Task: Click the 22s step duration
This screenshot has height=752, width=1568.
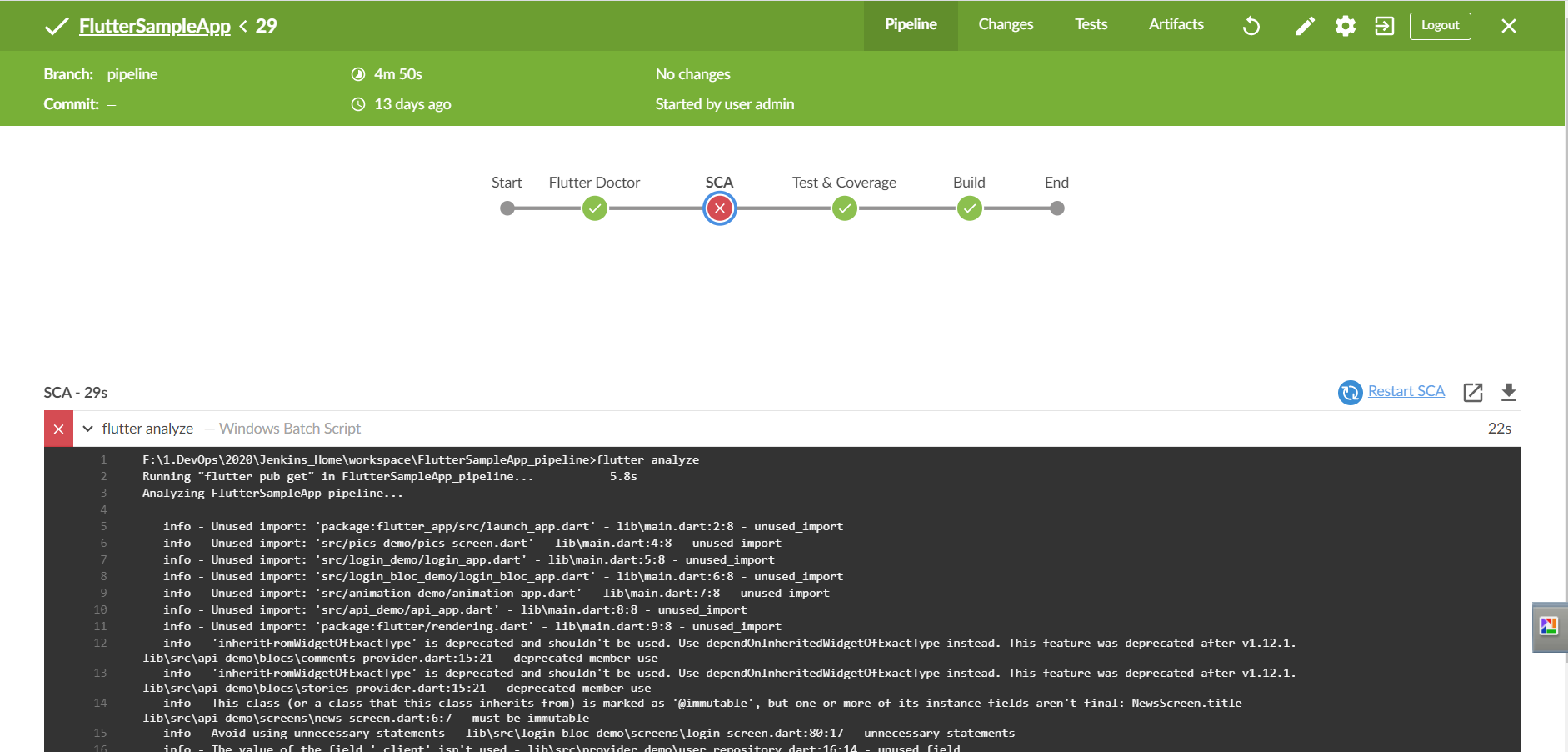Action: coord(1499,429)
